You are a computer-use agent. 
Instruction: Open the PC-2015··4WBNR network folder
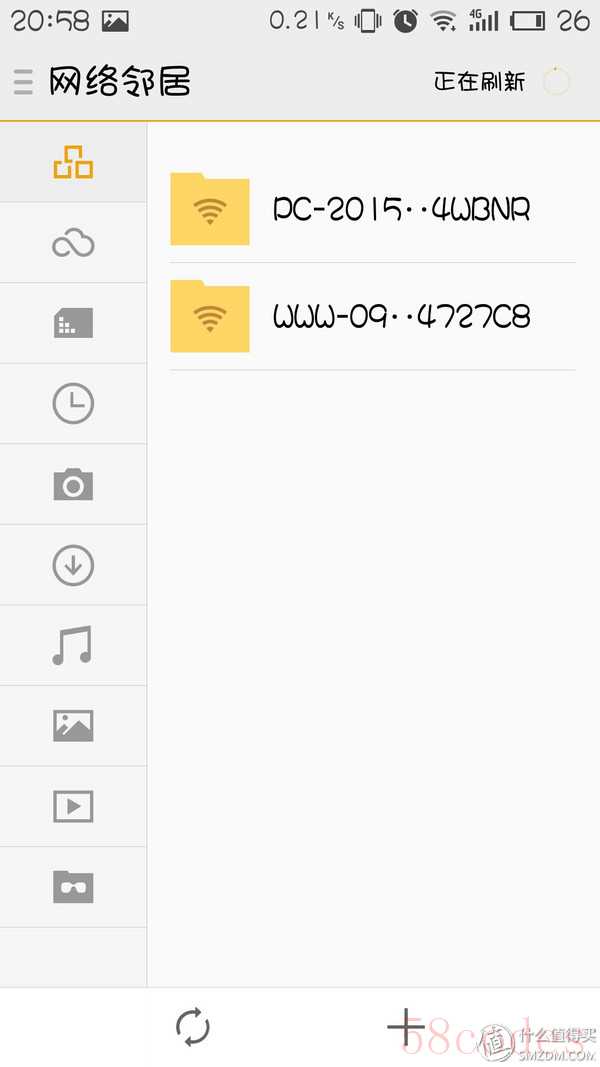pyautogui.click(x=373, y=209)
